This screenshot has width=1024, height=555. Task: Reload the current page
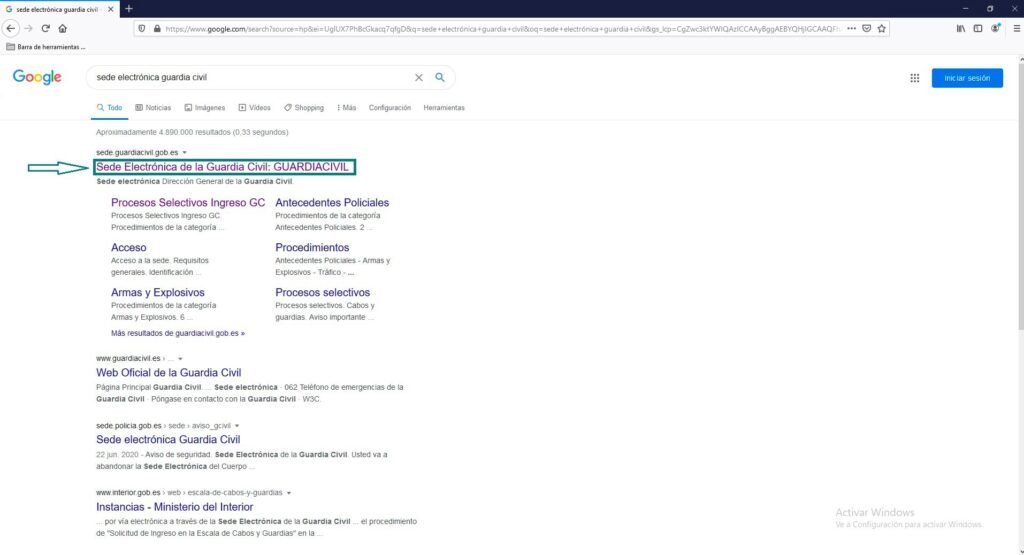click(45, 28)
